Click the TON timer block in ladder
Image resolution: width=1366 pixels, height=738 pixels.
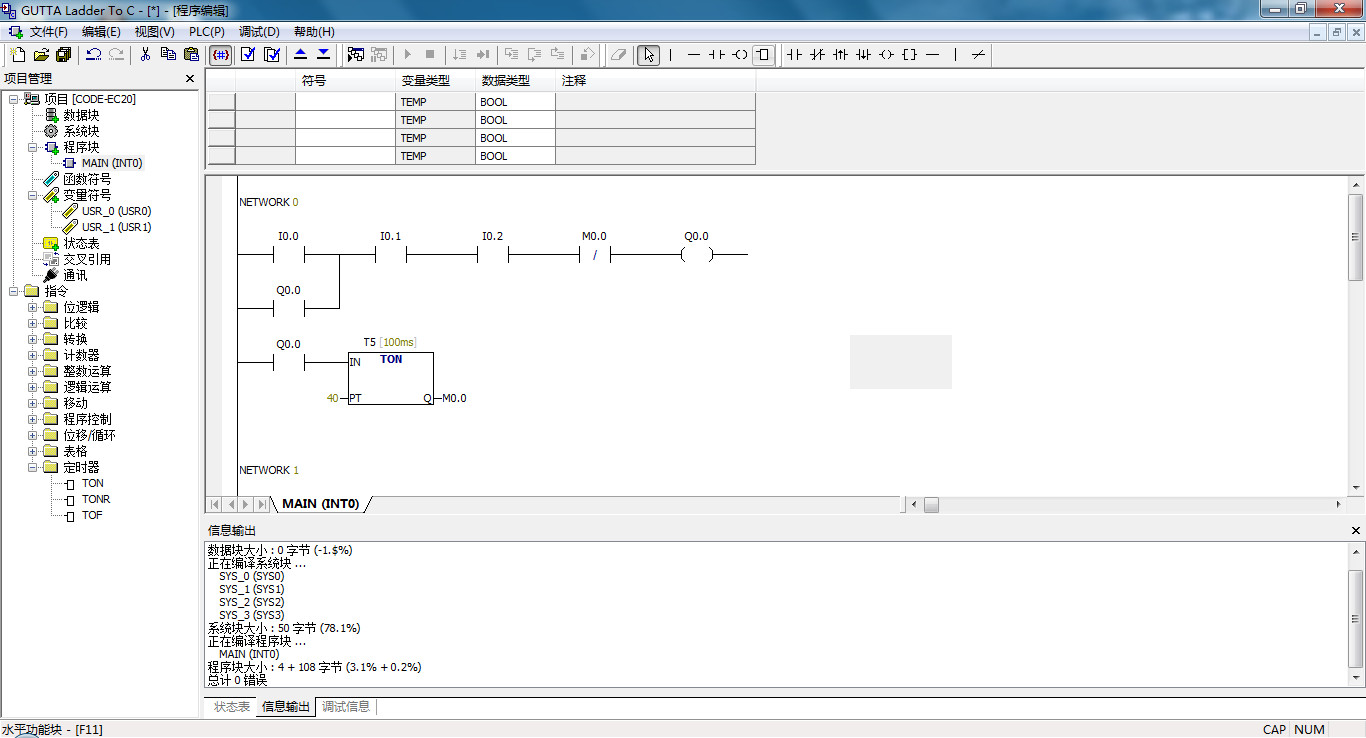point(391,378)
